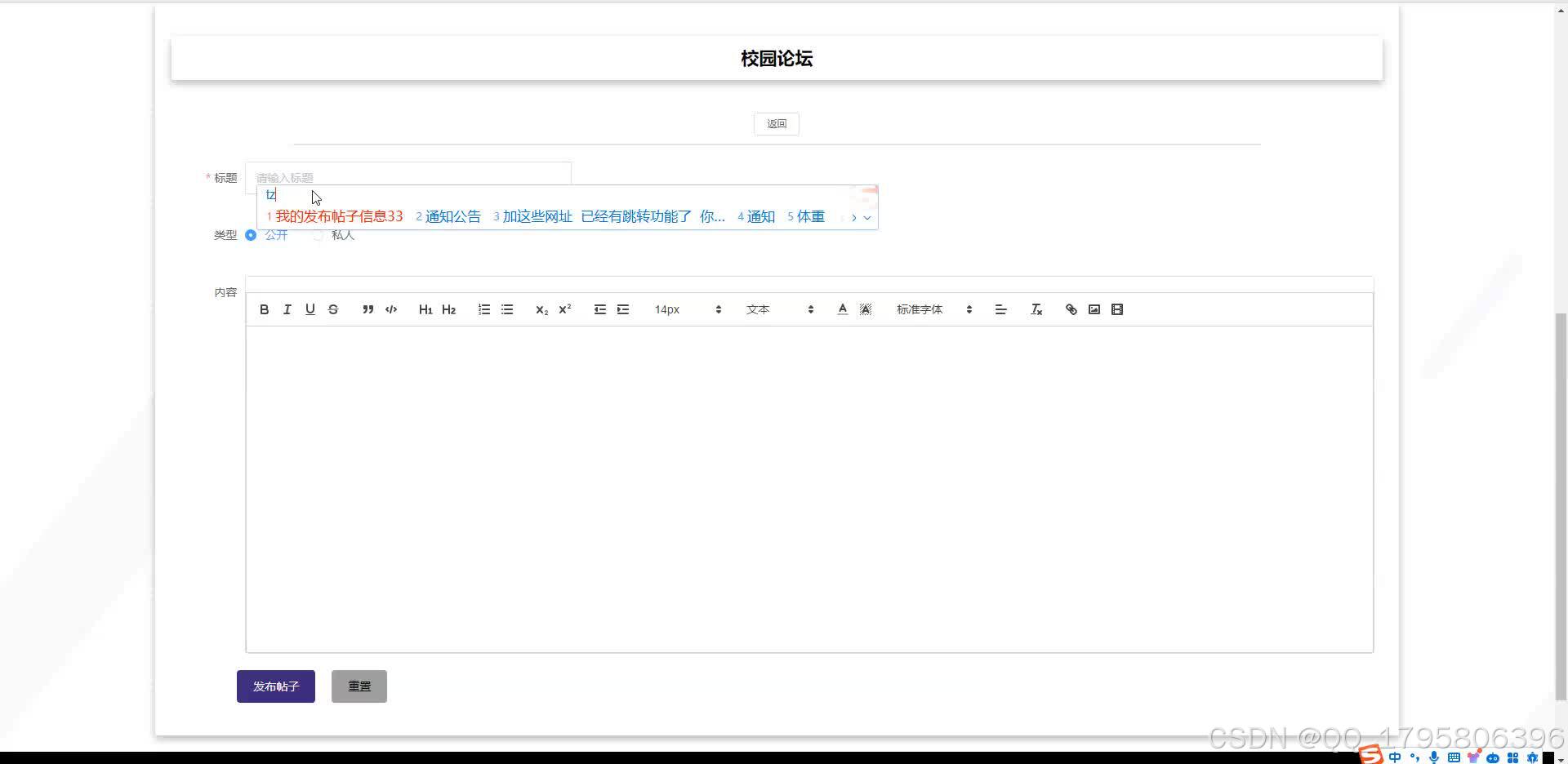Click the 返回 button
1568x764 pixels.
[x=777, y=124]
